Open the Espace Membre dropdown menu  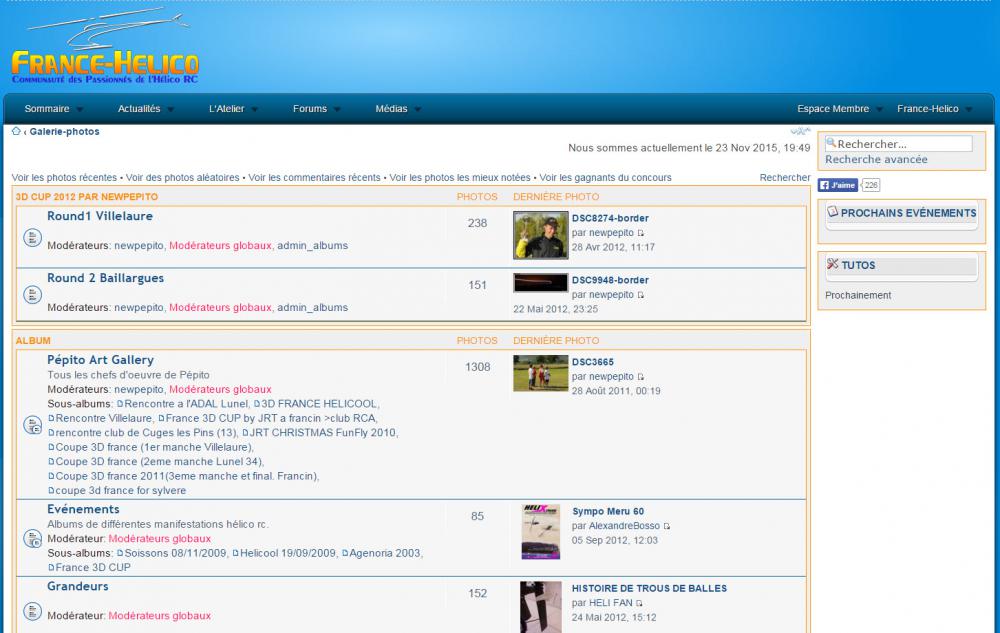pyautogui.click(x=840, y=109)
